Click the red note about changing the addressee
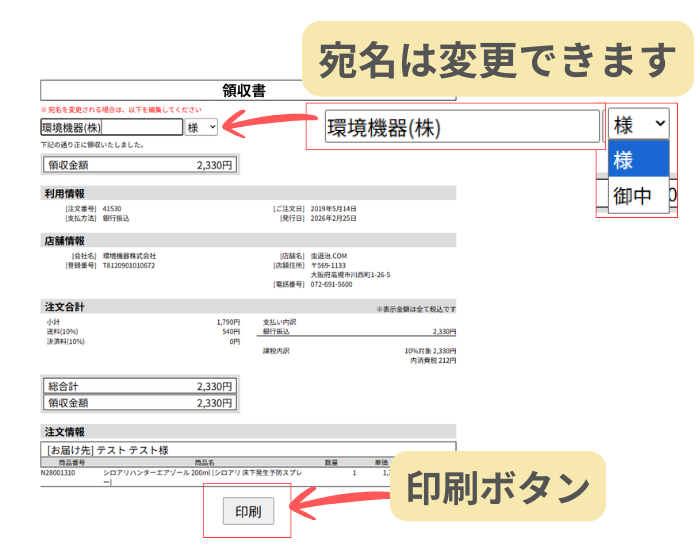The image size is (700, 560). [x=121, y=110]
